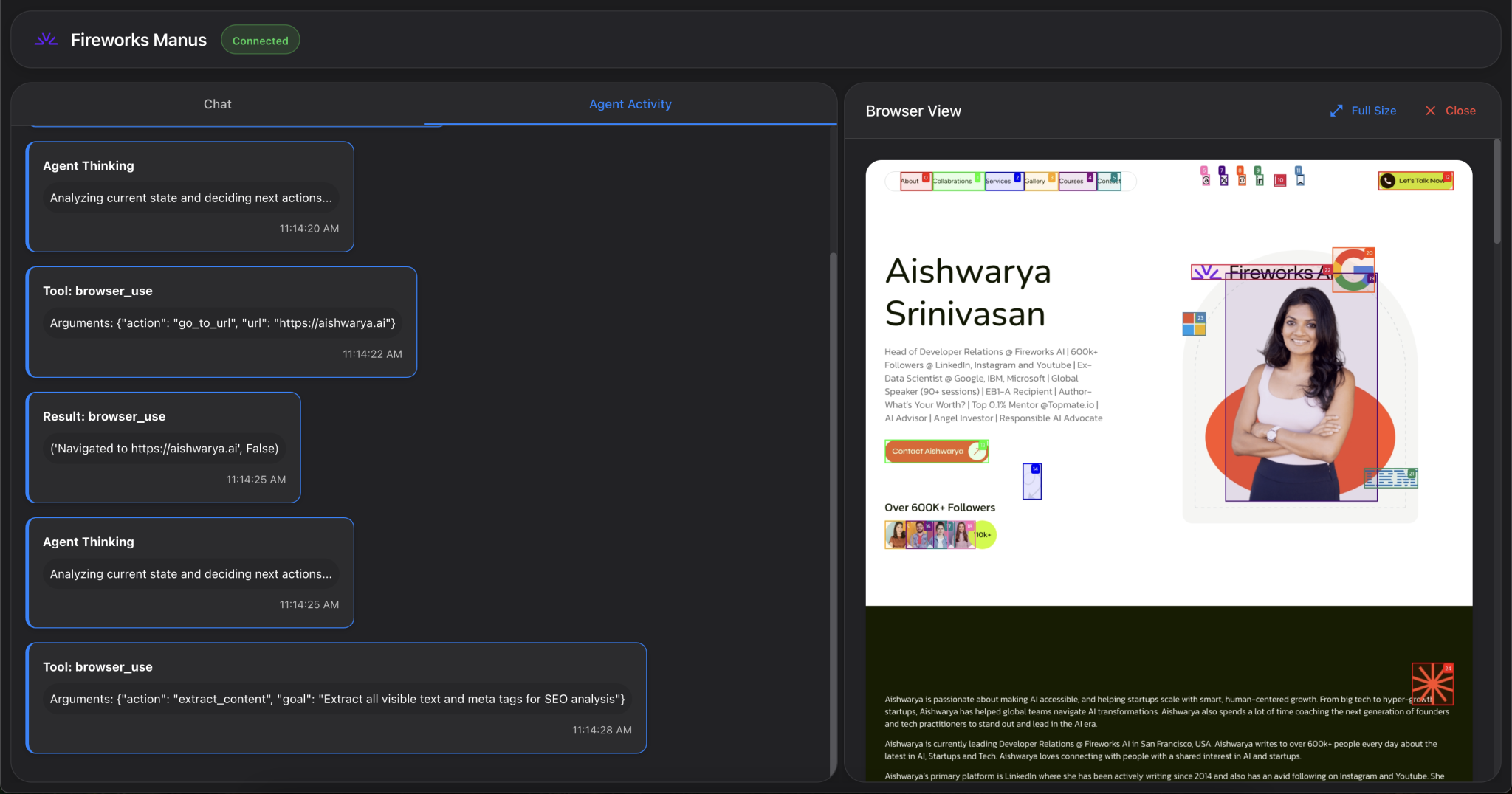Click the bookmark-shaped social icon
The height and width of the screenshot is (794, 1512).
[x=1300, y=180]
